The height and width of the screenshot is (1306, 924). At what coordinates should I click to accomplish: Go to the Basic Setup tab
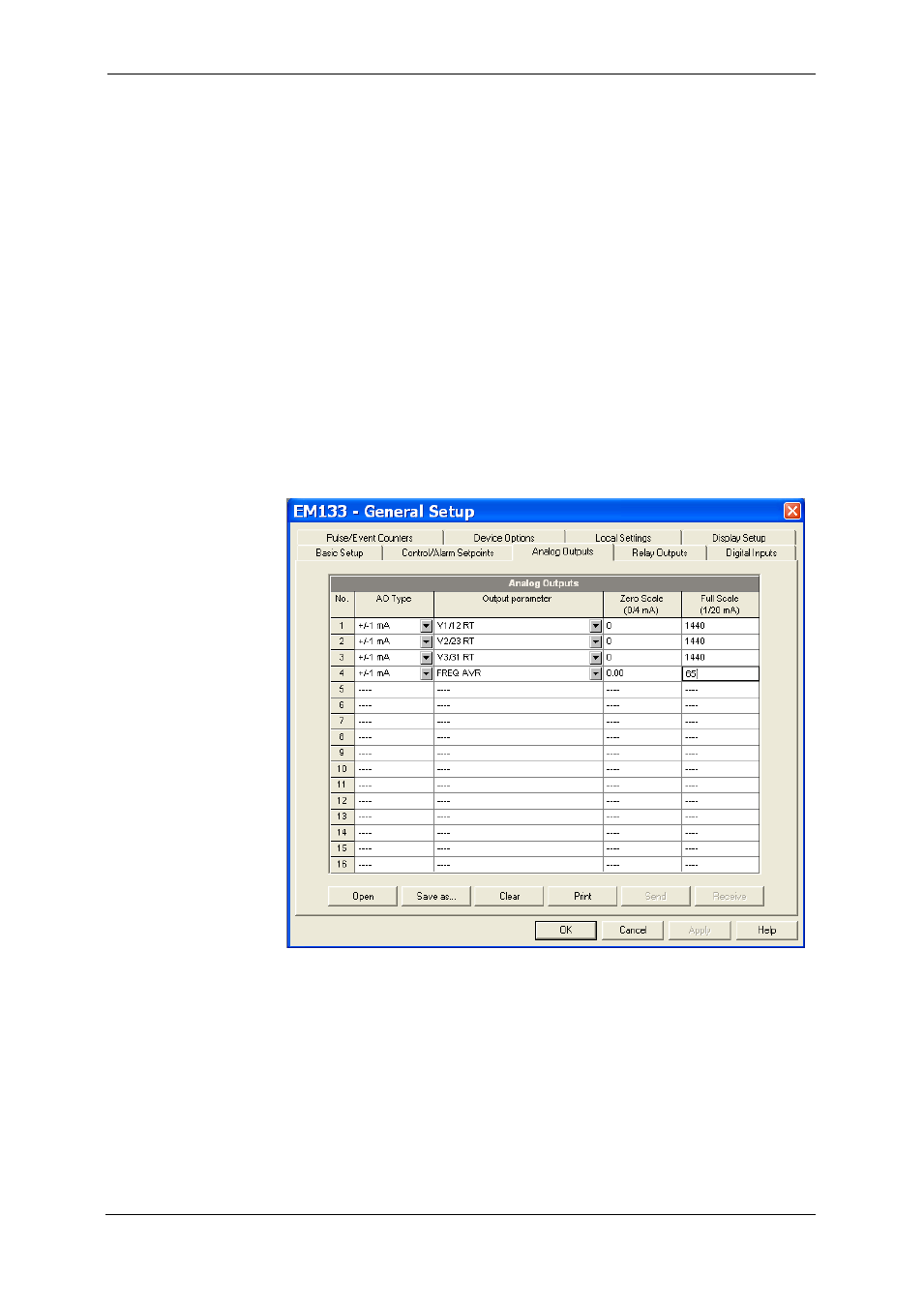(x=340, y=553)
